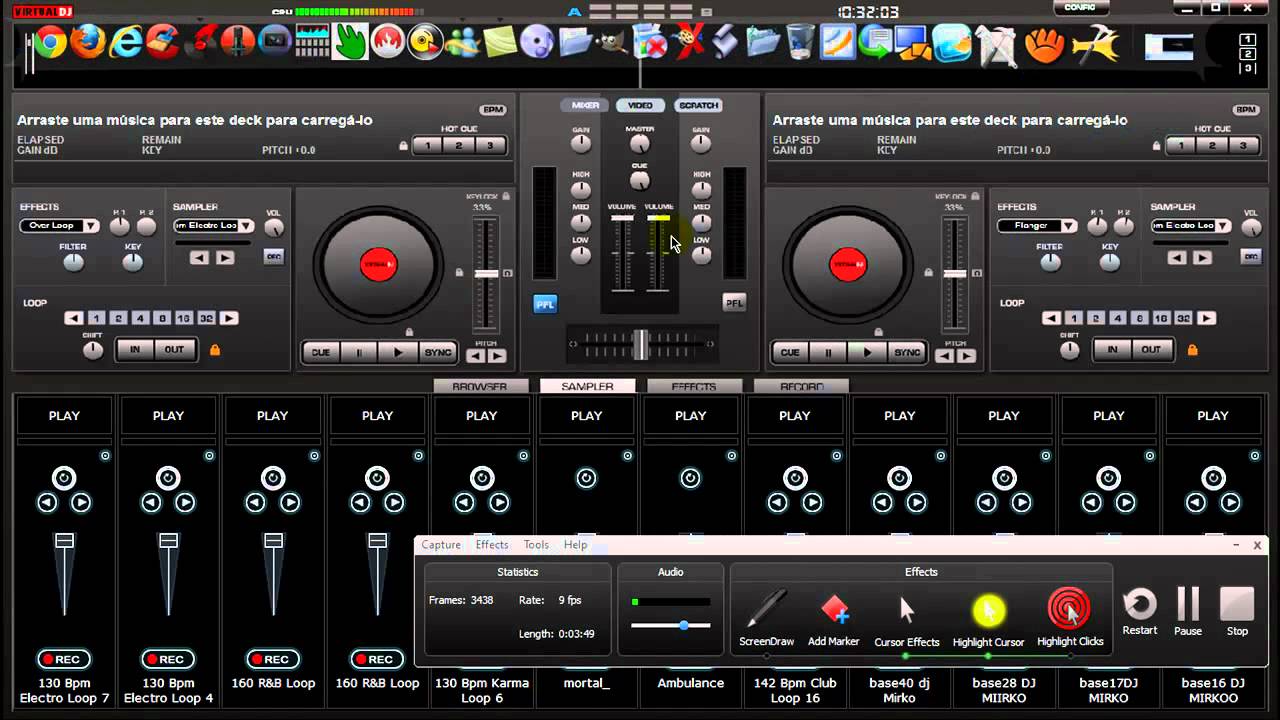Open Internet Explorer from the dock
Screen dimensions: 1280x720
pyautogui.click(x=127, y=42)
